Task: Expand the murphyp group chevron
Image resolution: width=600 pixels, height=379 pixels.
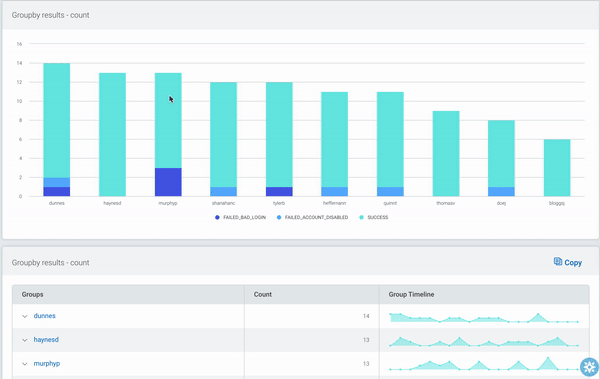Action: [x=25, y=364]
